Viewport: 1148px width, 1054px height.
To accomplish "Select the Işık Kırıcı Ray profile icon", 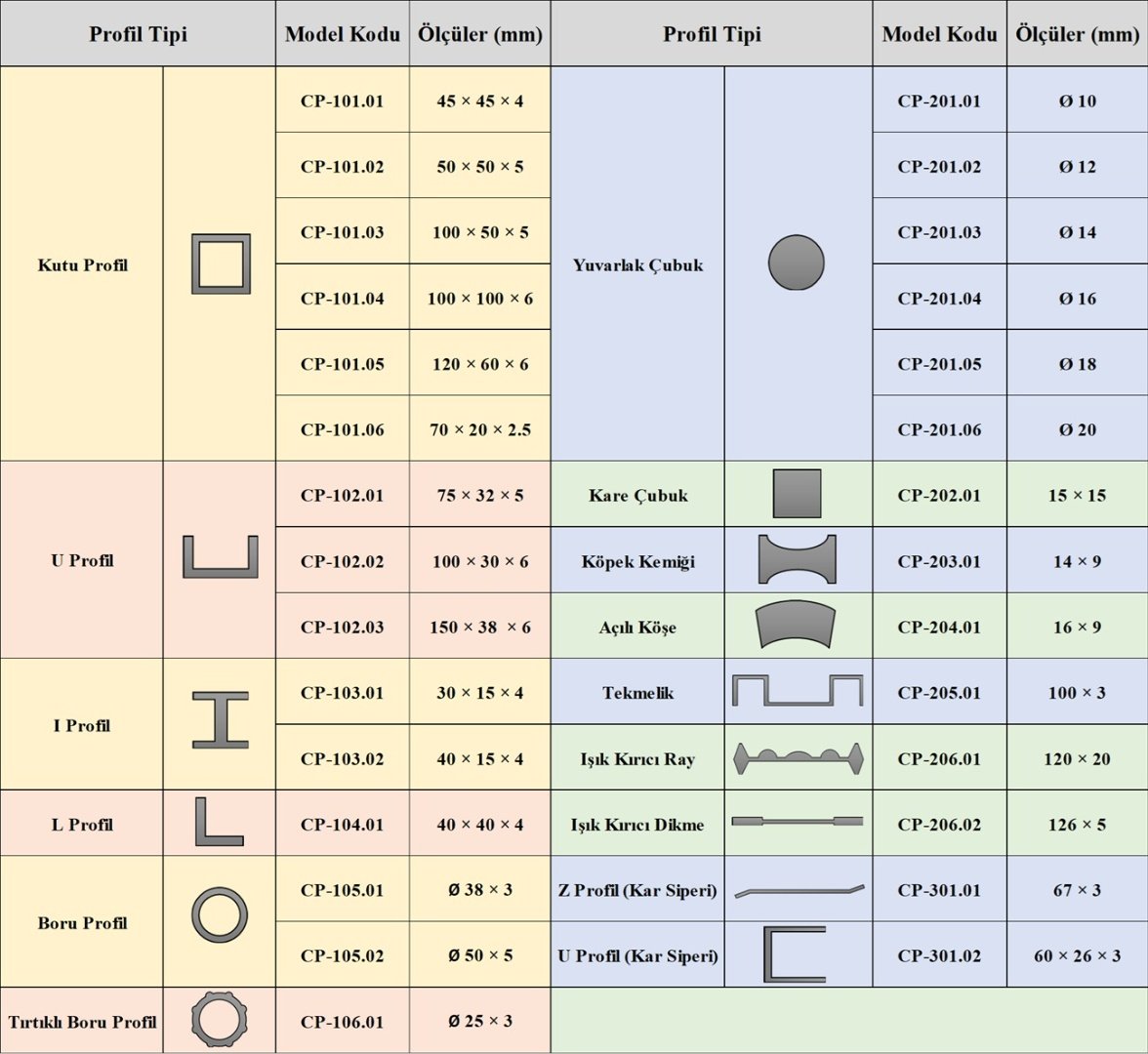I will pos(798,757).
